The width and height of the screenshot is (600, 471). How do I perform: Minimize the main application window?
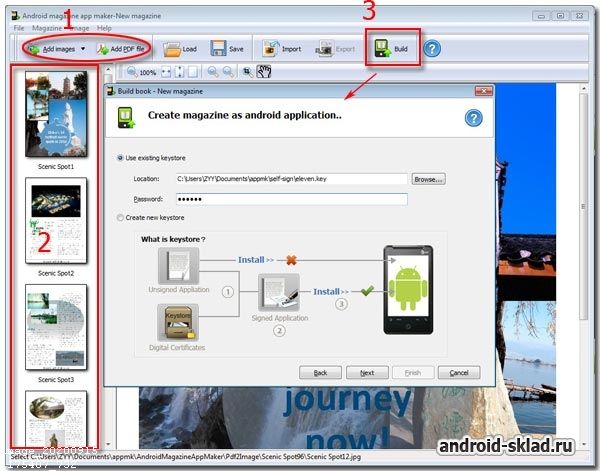point(541,16)
